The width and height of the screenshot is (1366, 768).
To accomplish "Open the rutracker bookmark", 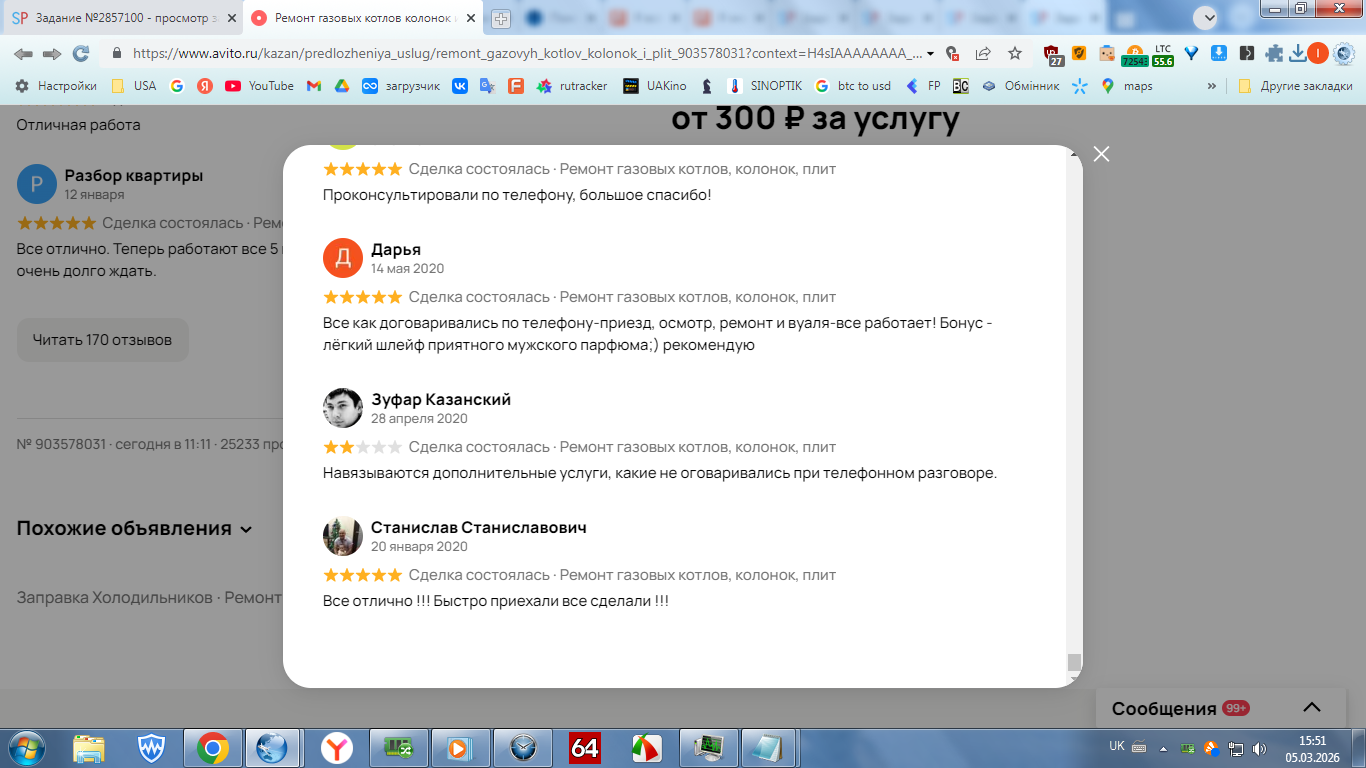I will [x=572, y=86].
